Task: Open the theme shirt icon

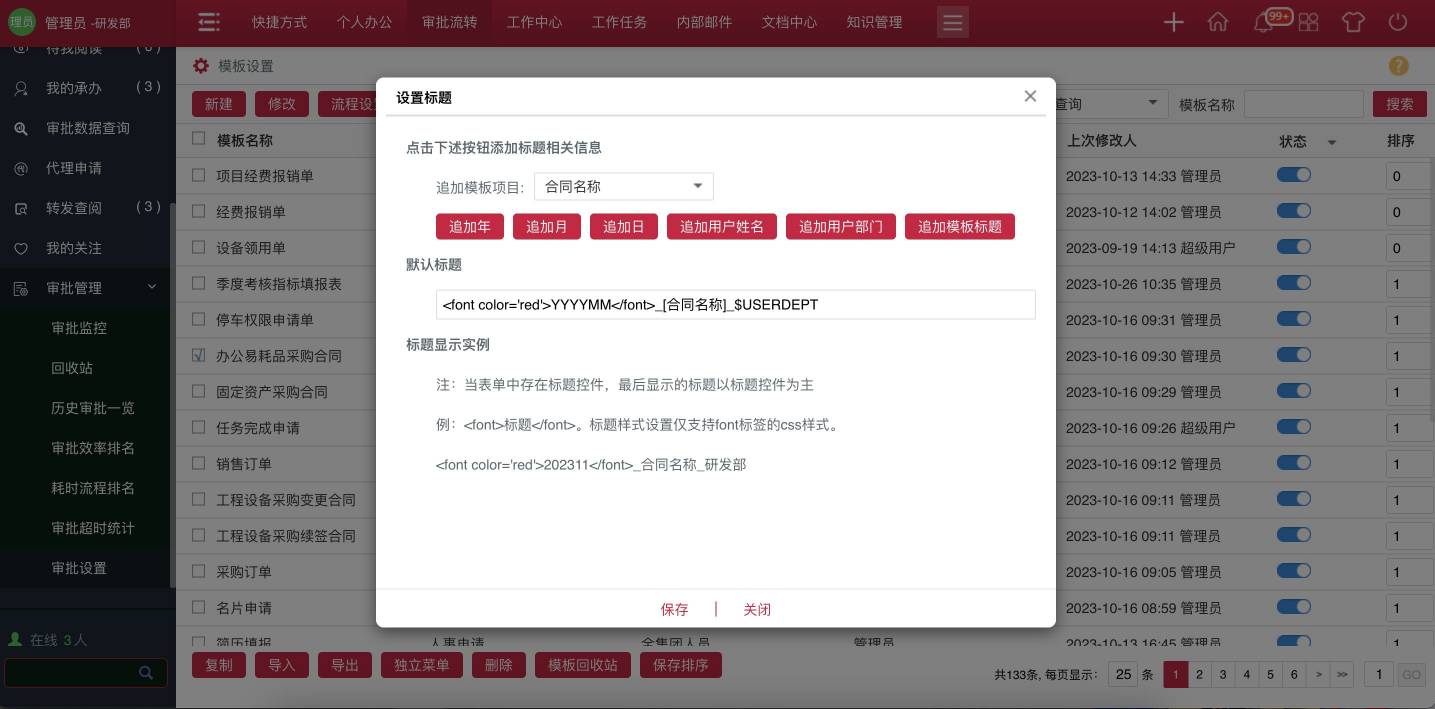Action: point(1352,22)
